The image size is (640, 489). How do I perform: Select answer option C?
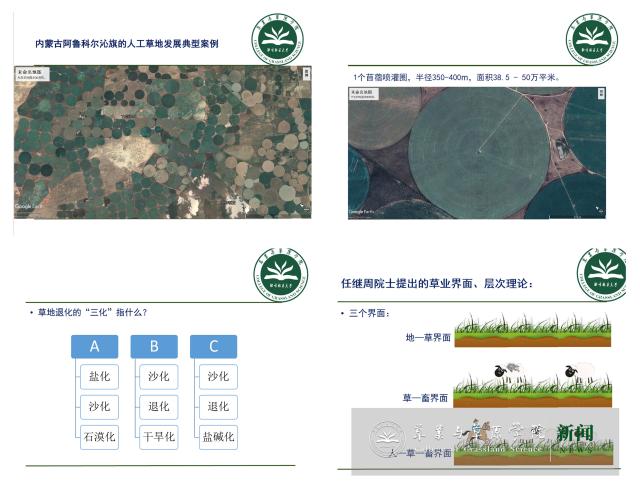[x=214, y=346]
